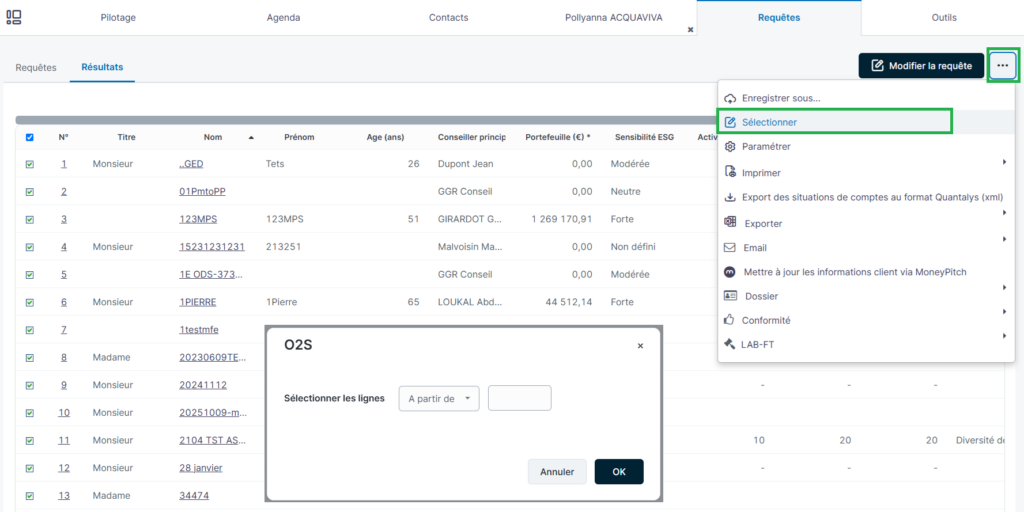1024x512 pixels.
Task: Expand the Exporter submenu arrow
Action: [x=1004, y=213]
